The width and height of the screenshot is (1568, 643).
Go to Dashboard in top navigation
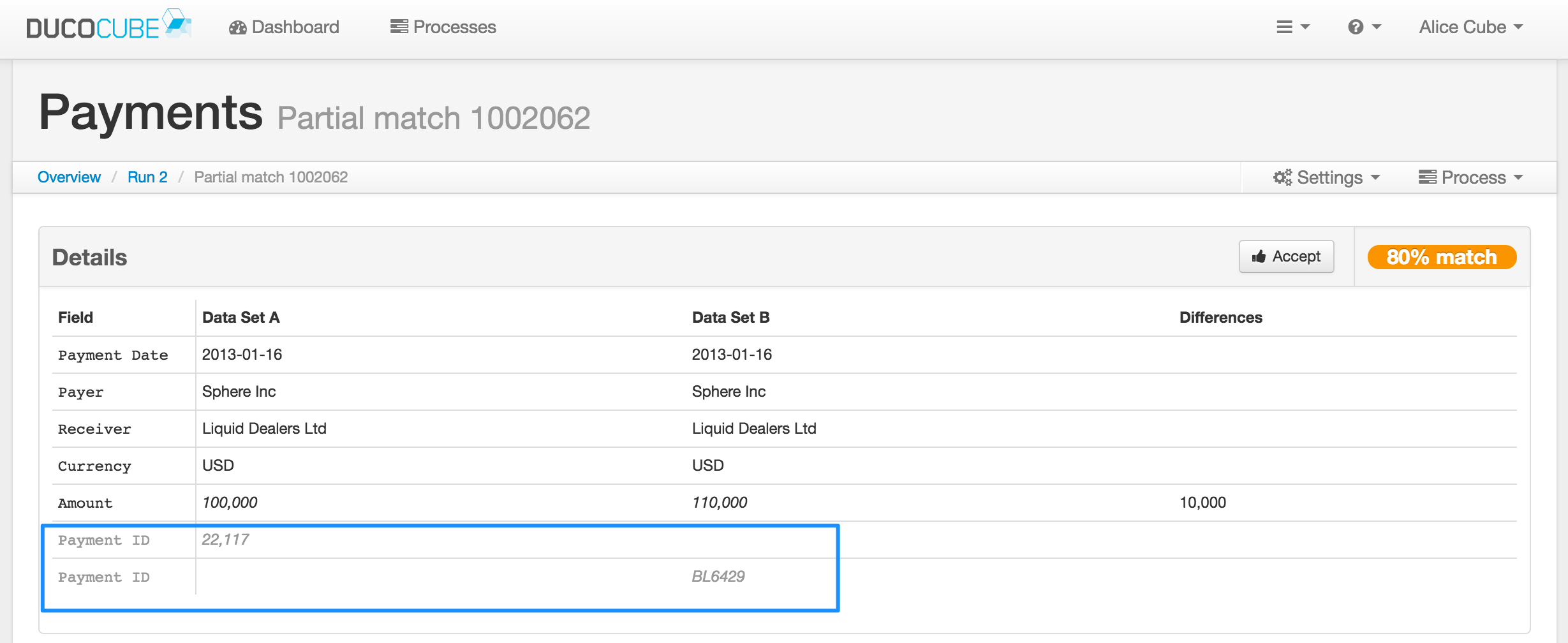coord(295,27)
